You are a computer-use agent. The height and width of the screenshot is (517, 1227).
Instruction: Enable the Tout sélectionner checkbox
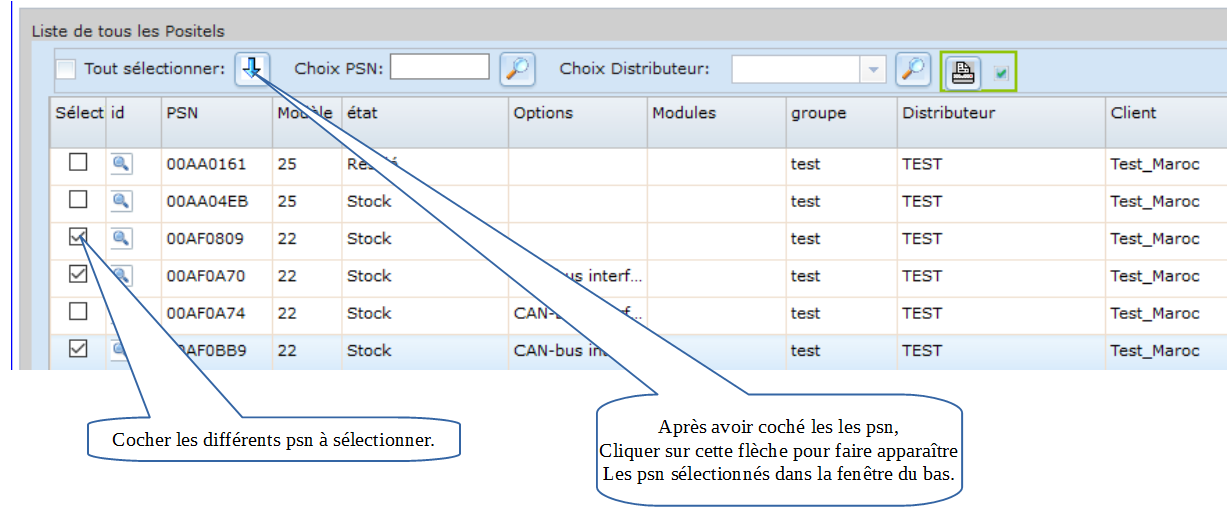pyautogui.click(x=66, y=69)
